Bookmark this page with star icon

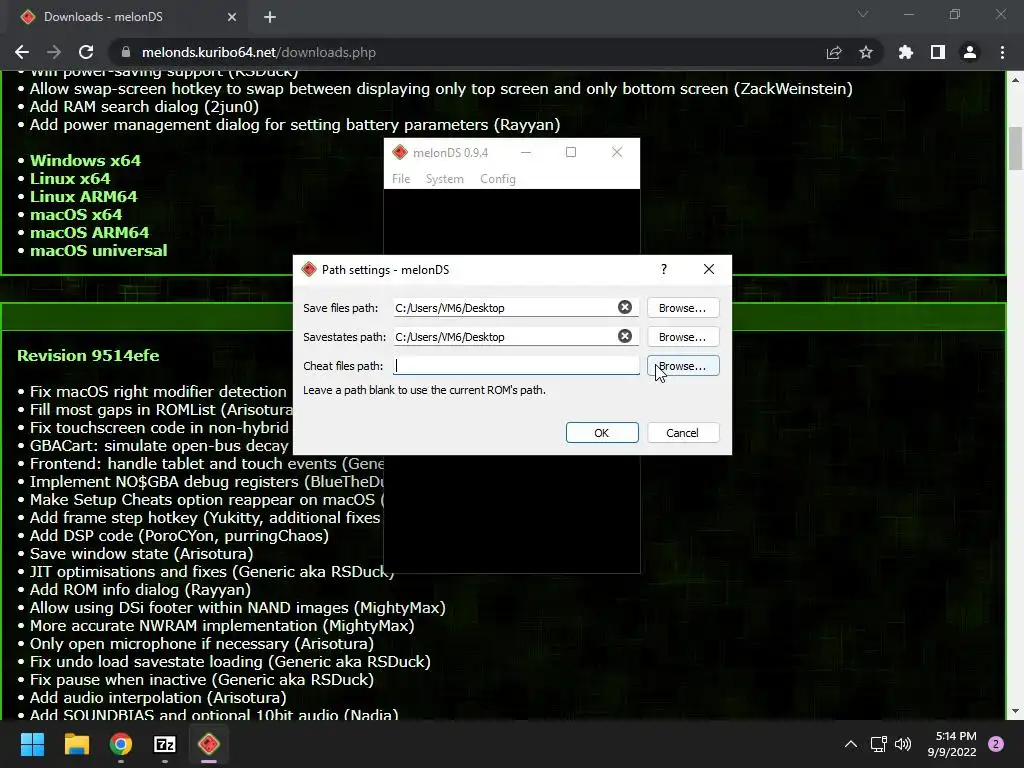point(866,52)
